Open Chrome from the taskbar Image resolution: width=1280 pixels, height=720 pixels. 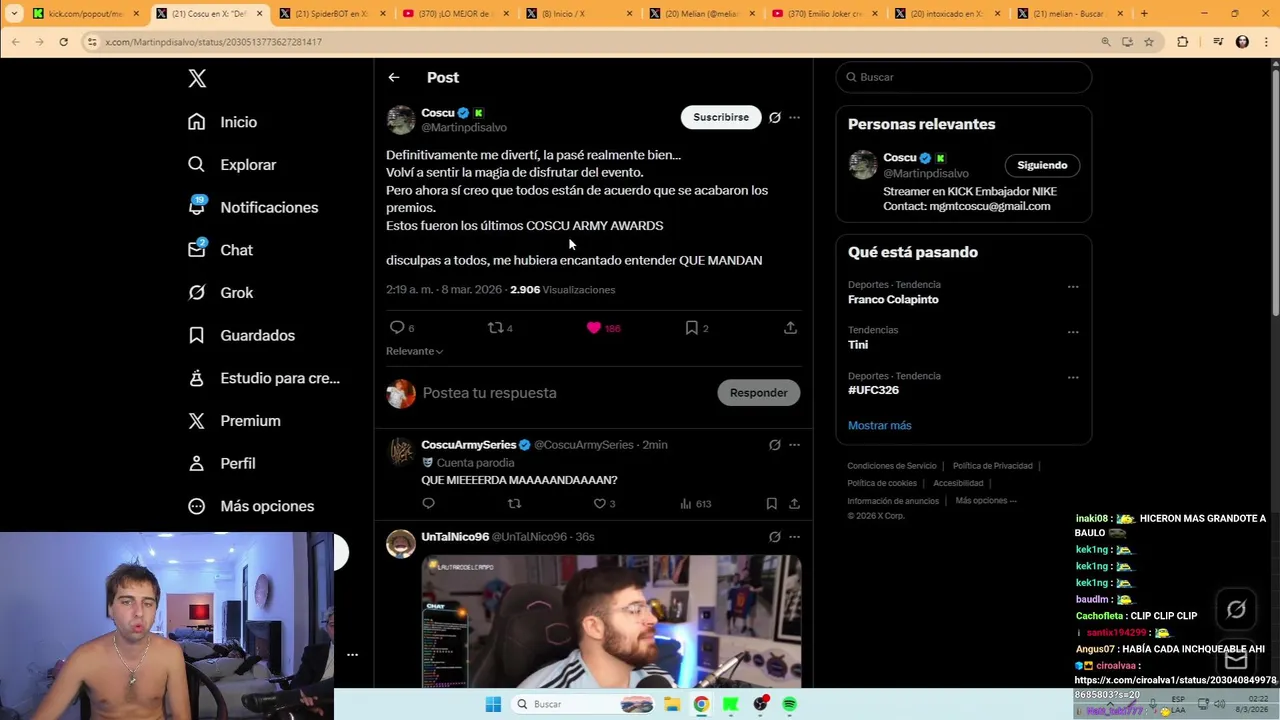tap(701, 704)
